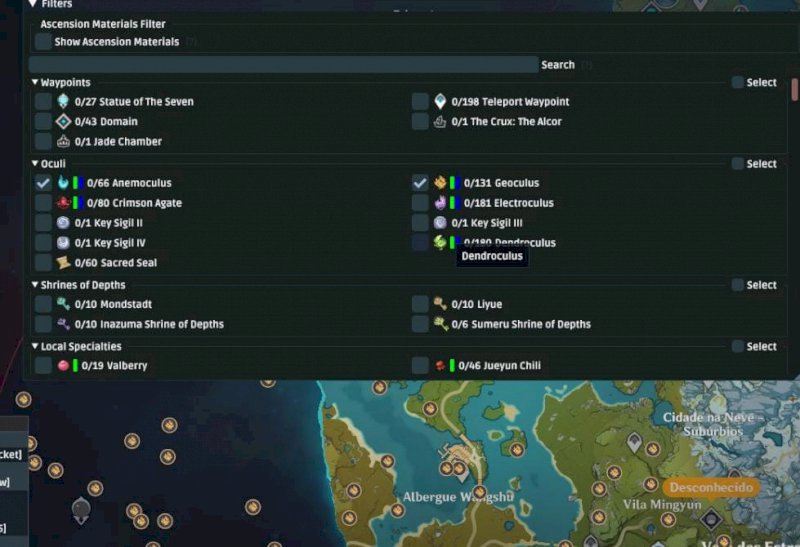Check Select all for Local Specialties
This screenshot has width=800, height=547.
click(737, 347)
